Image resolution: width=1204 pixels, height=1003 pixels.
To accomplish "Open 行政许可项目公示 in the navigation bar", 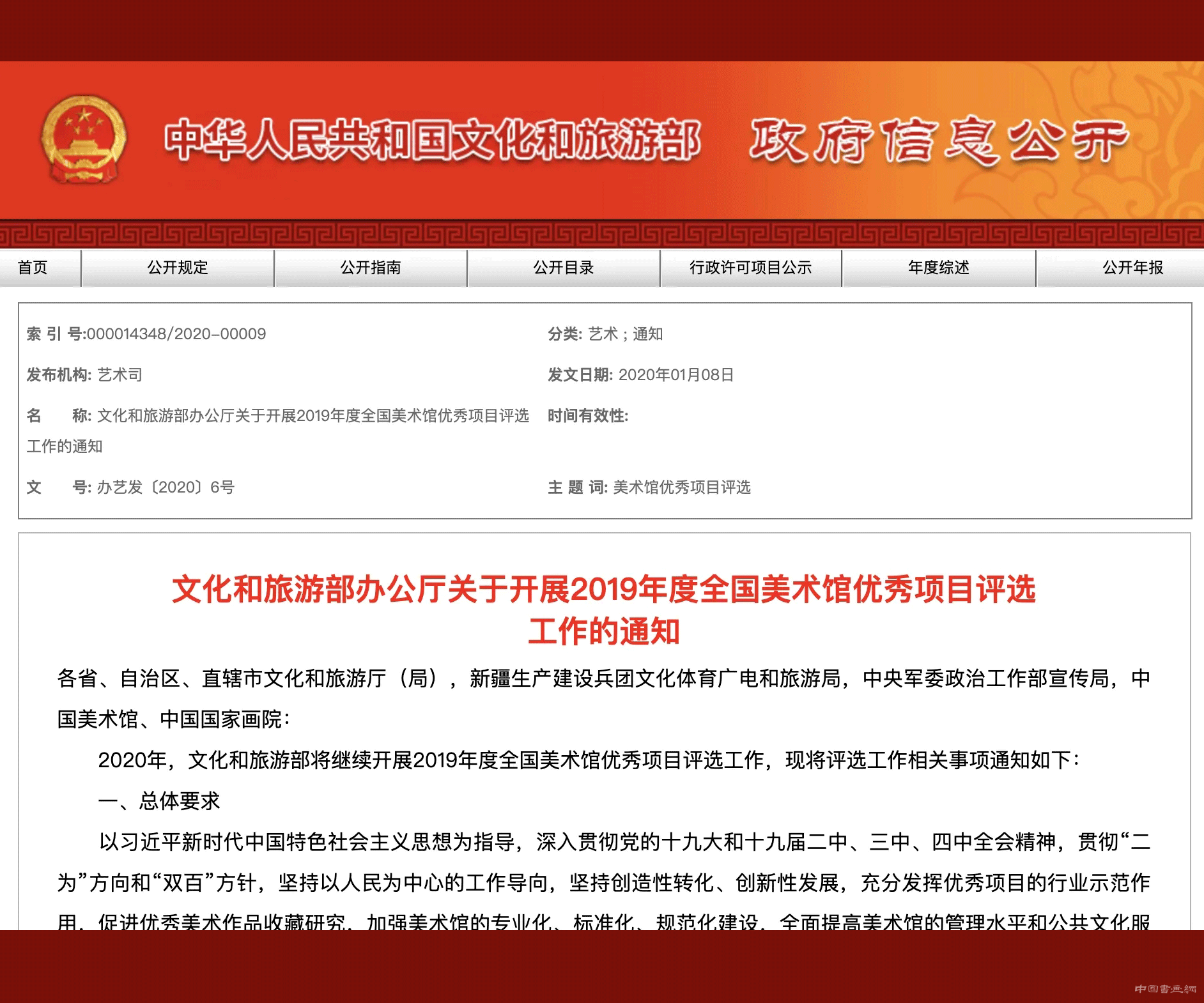I will (751, 268).
